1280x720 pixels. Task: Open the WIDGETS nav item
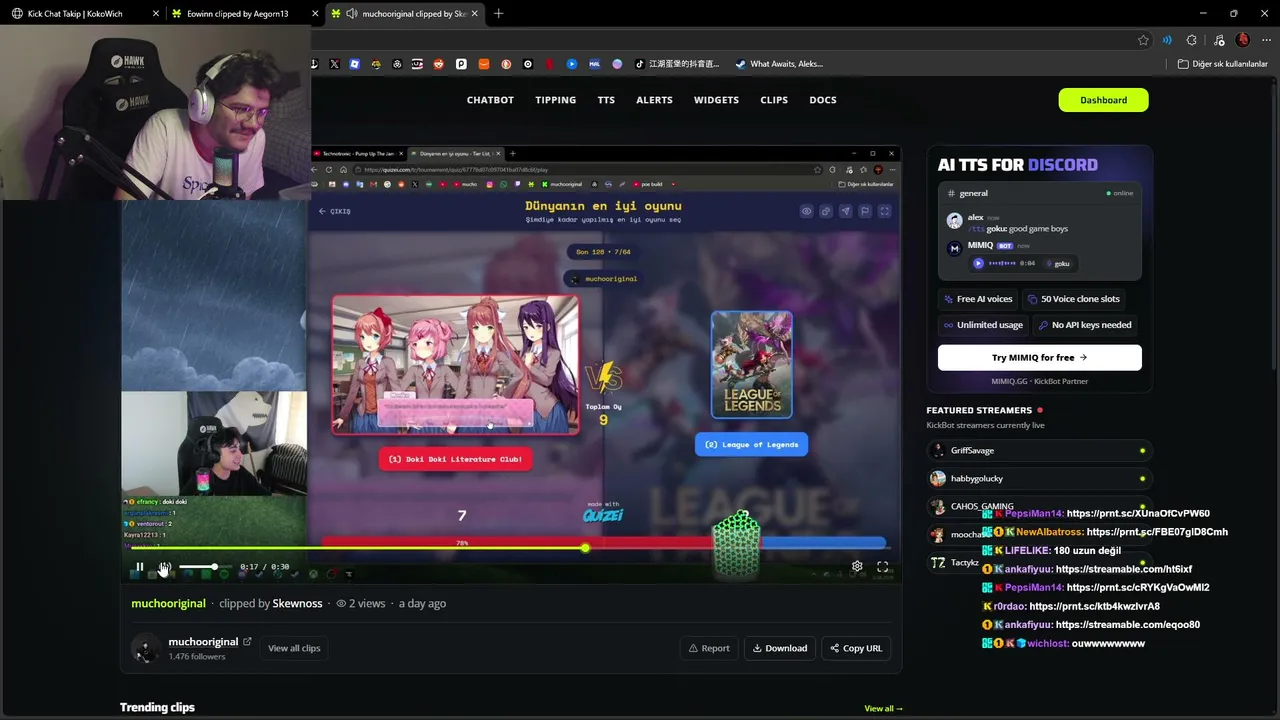tap(716, 100)
